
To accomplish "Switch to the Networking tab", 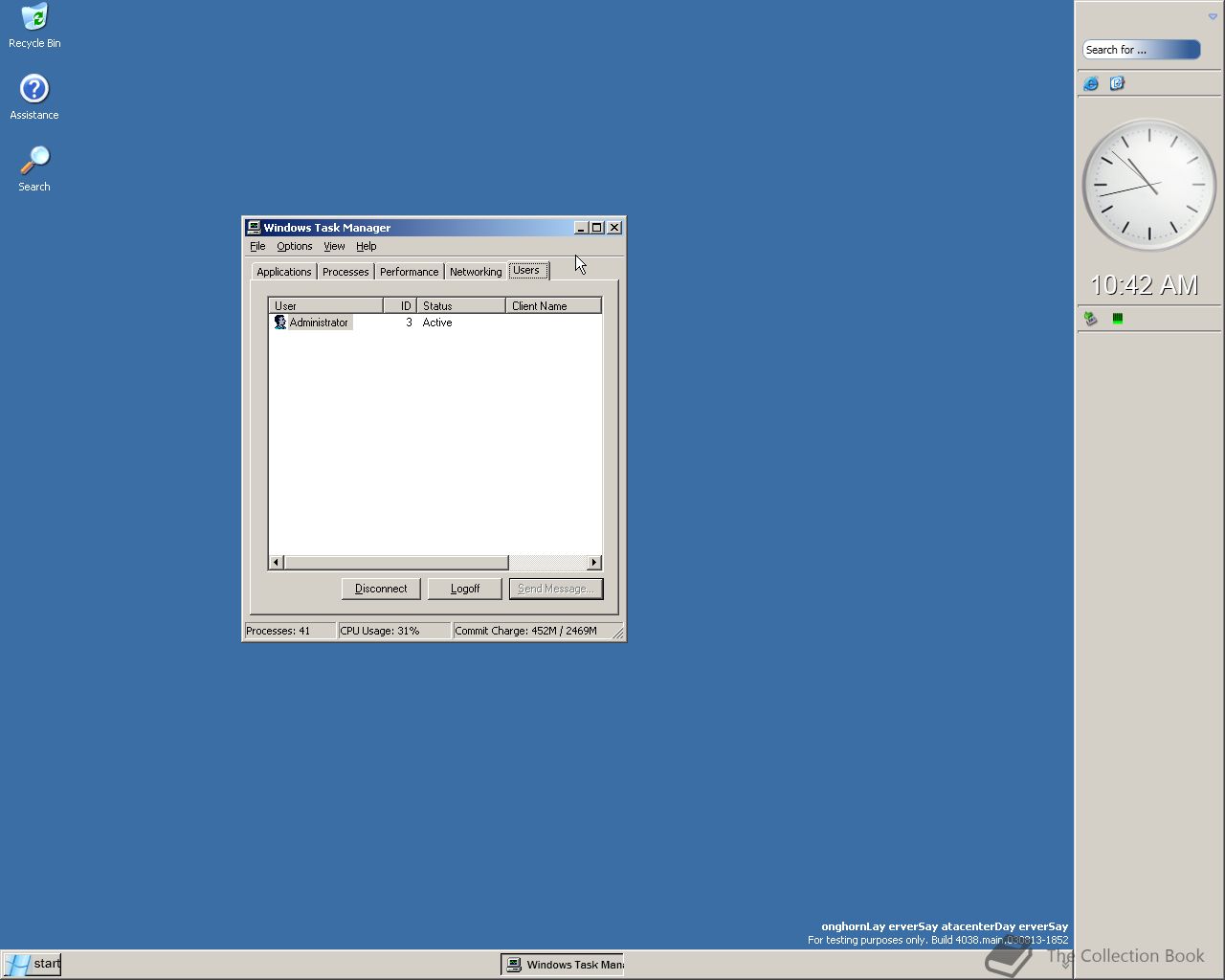I will (476, 272).
